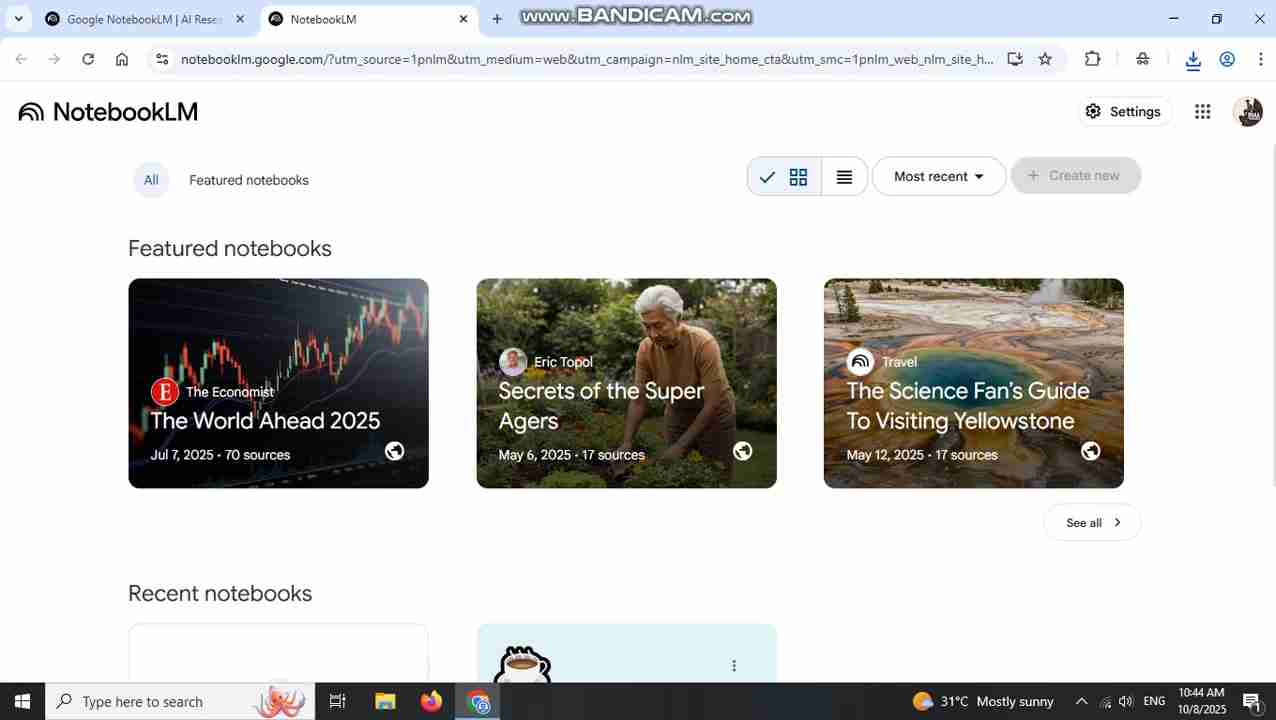Click See all featured notebooks
The width and height of the screenshot is (1276, 720).
(x=1092, y=522)
